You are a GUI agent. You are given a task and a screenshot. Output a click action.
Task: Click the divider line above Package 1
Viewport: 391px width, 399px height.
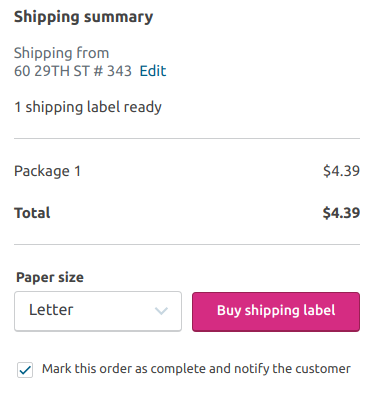pyautogui.click(x=187, y=138)
